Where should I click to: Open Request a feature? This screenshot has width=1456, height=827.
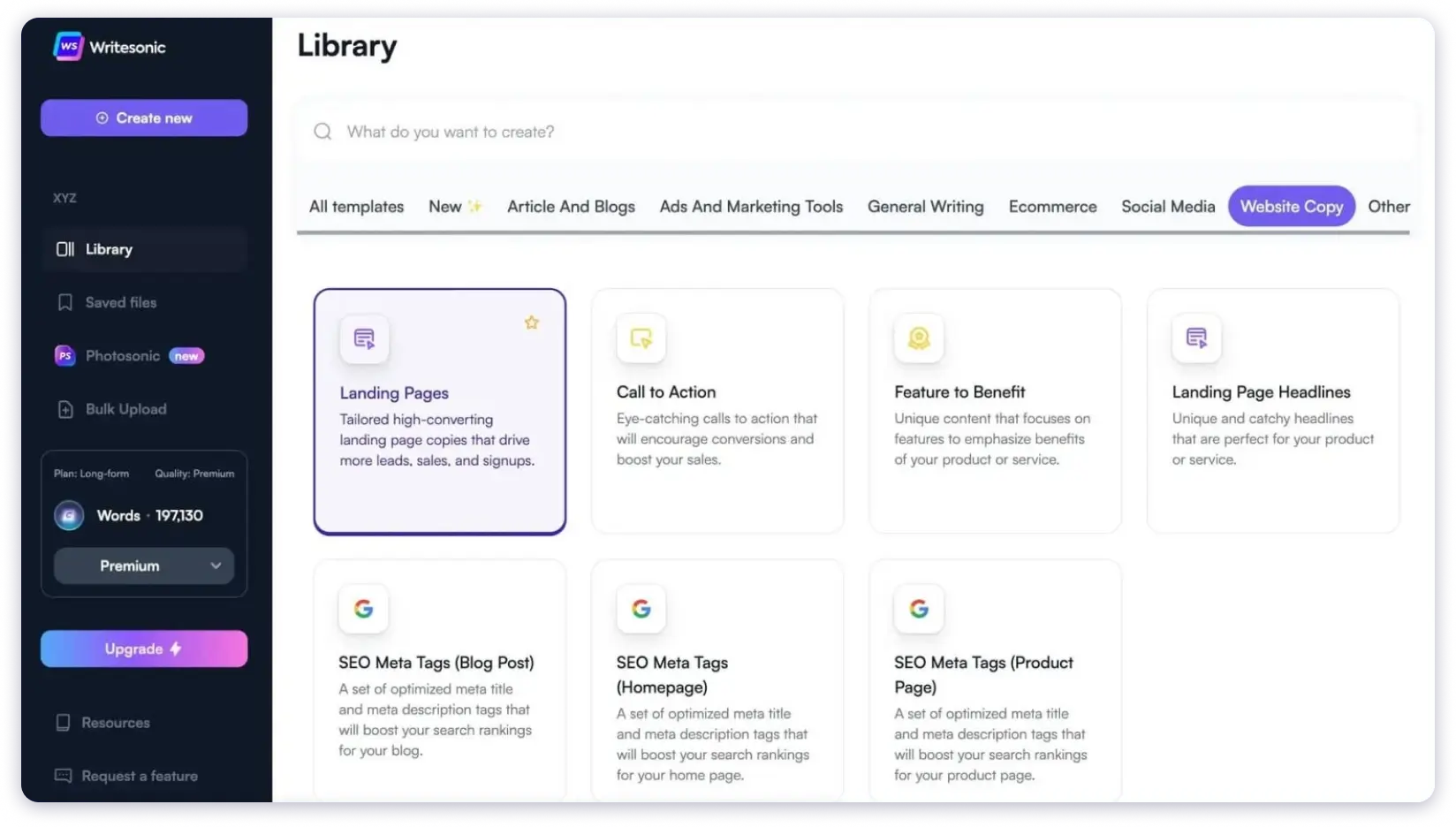coord(139,776)
